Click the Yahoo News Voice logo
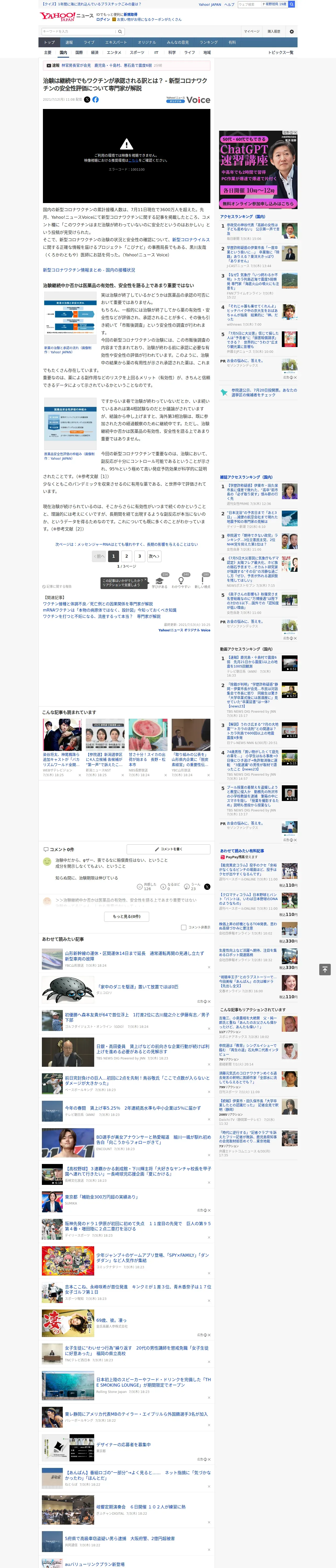Viewport: 336px width, 1568px height. tap(188, 99)
